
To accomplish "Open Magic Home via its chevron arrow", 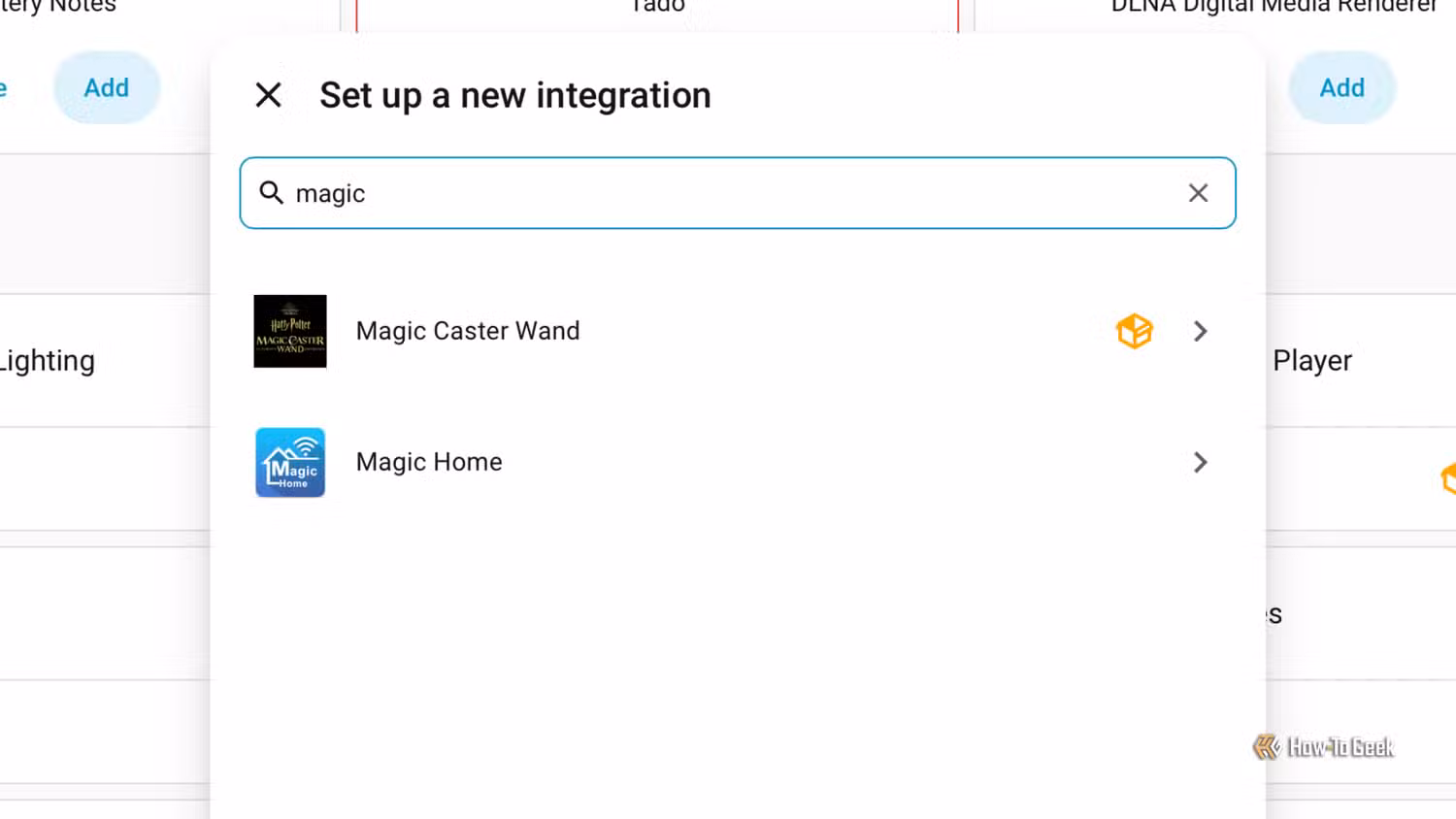I will (1201, 462).
